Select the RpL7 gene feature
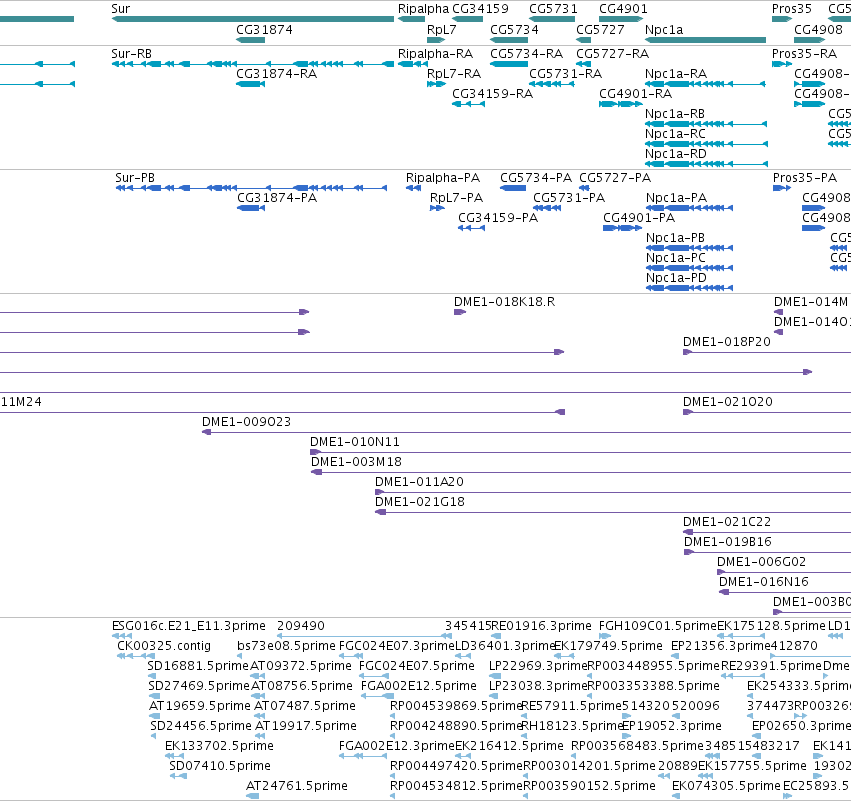The image size is (851, 801). [x=436, y=40]
